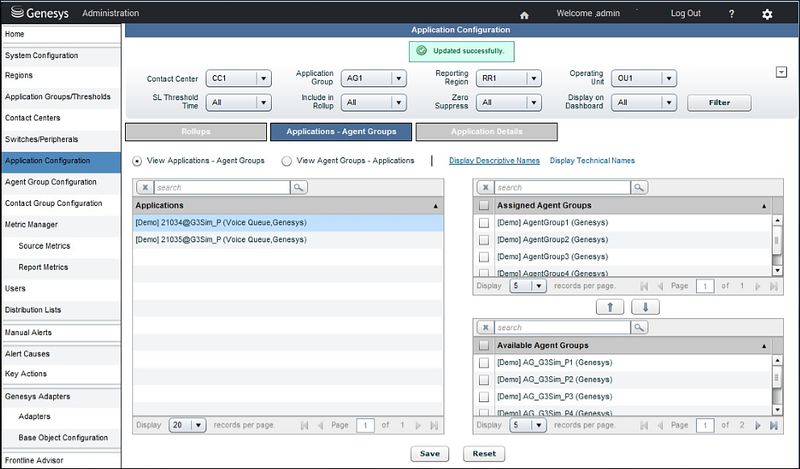The width and height of the screenshot is (800, 469).
Task: Open the settings gear icon
Action: [767, 14]
